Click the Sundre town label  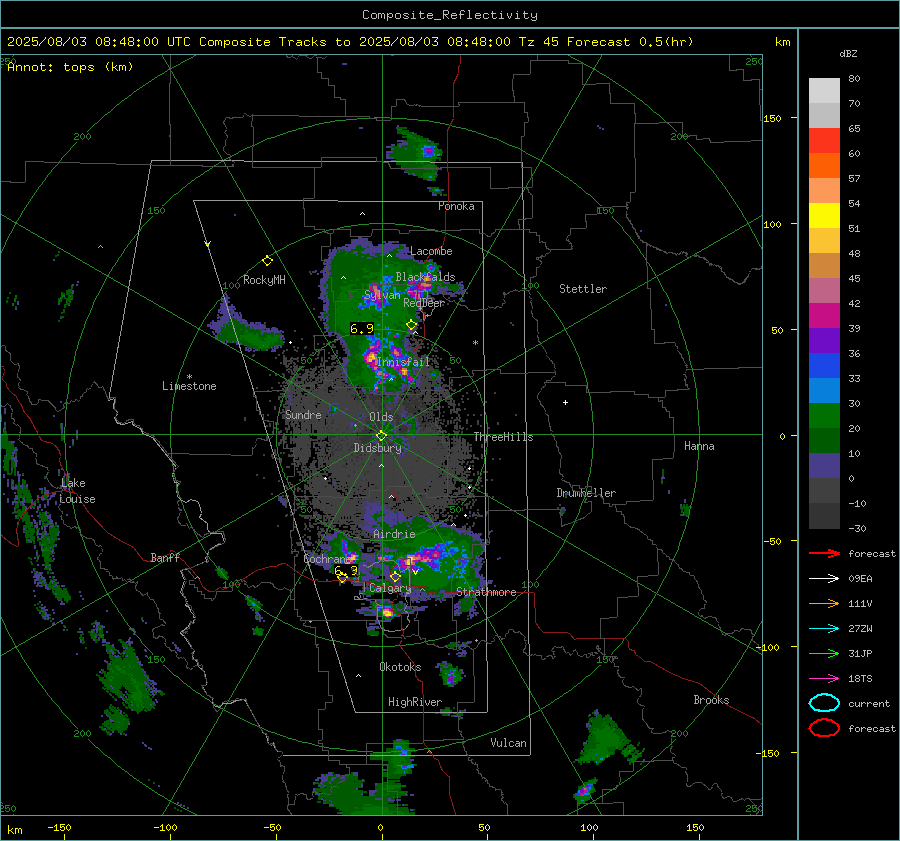coord(303,414)
